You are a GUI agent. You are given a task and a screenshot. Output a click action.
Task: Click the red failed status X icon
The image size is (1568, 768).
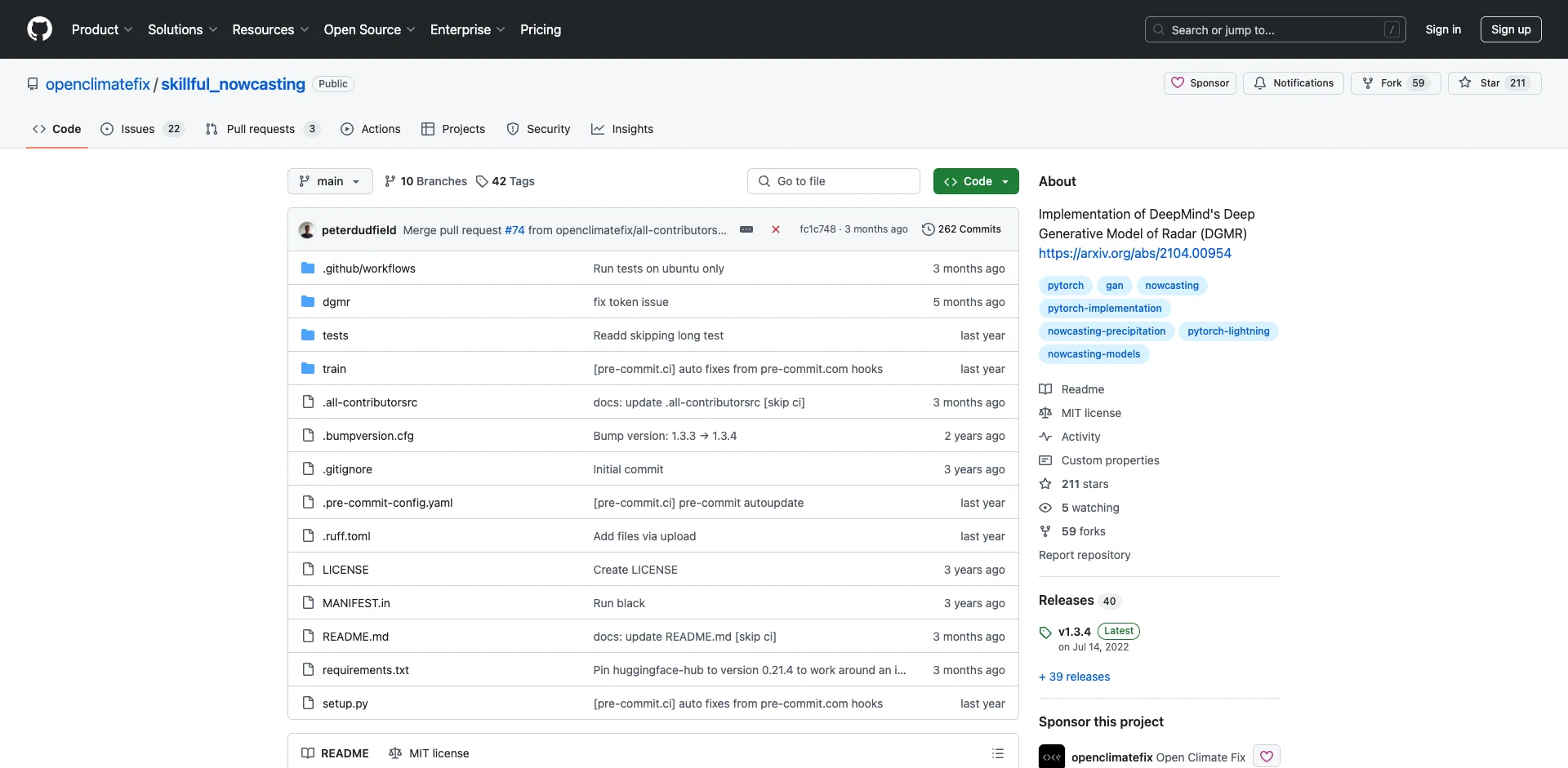point(776,229)
